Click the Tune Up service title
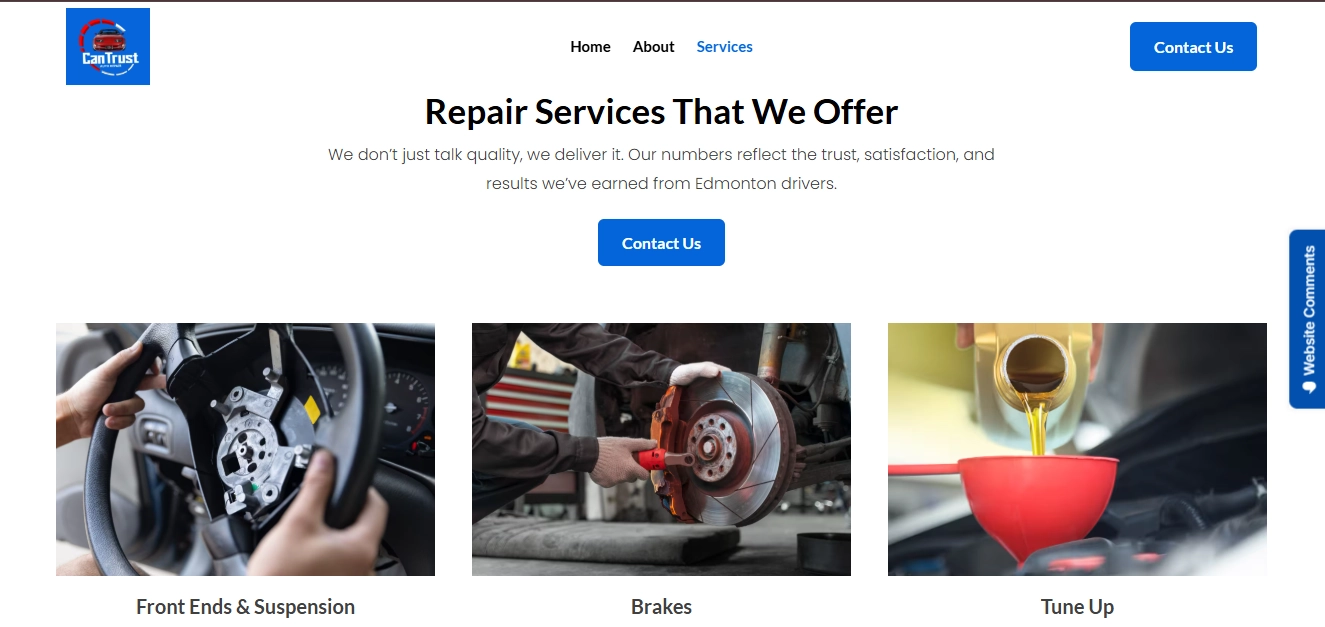This screenshot has height=627, width=1325. [1077, 607]
